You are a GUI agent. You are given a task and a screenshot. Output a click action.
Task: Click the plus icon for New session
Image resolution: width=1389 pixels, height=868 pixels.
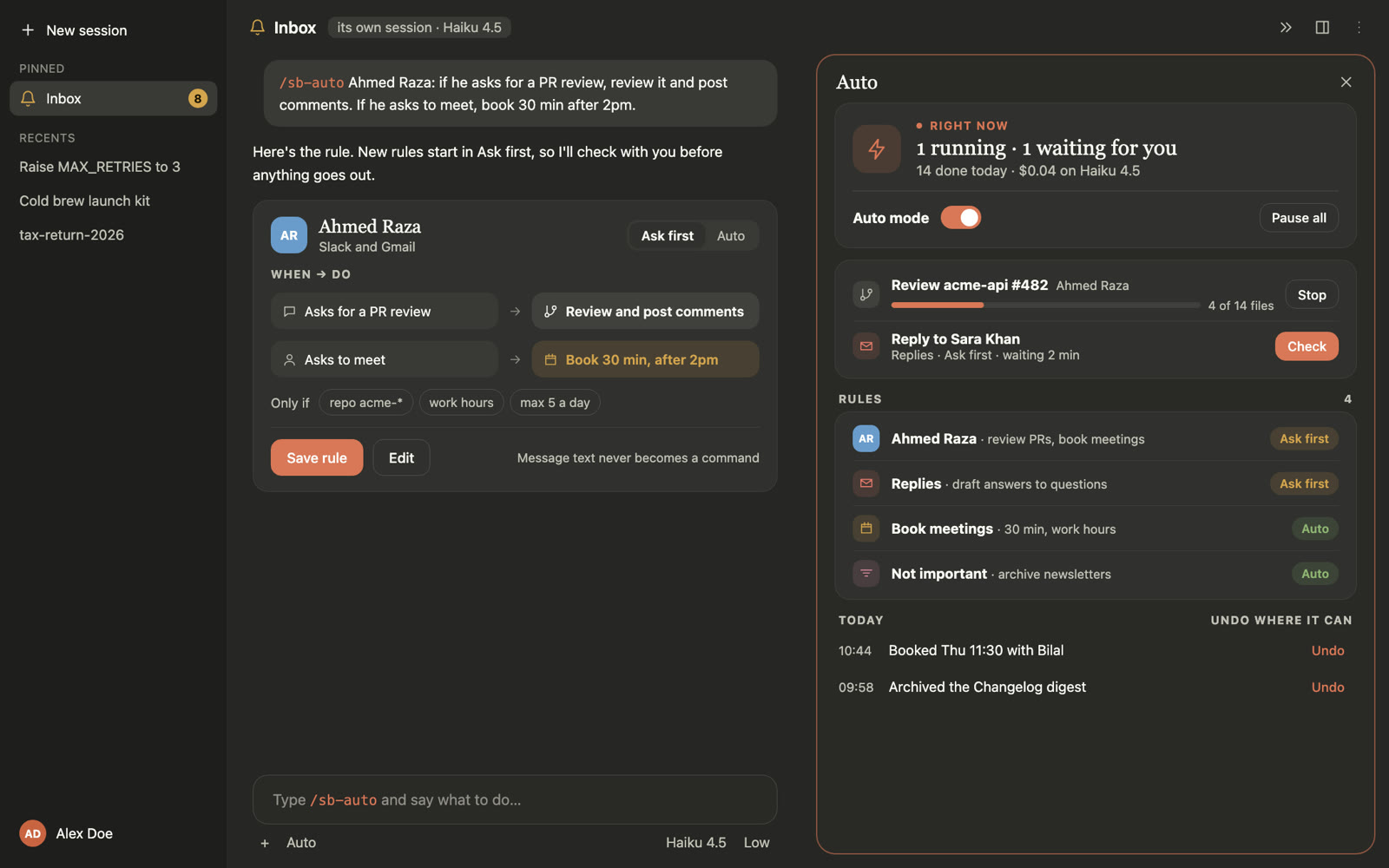[28, 30]
